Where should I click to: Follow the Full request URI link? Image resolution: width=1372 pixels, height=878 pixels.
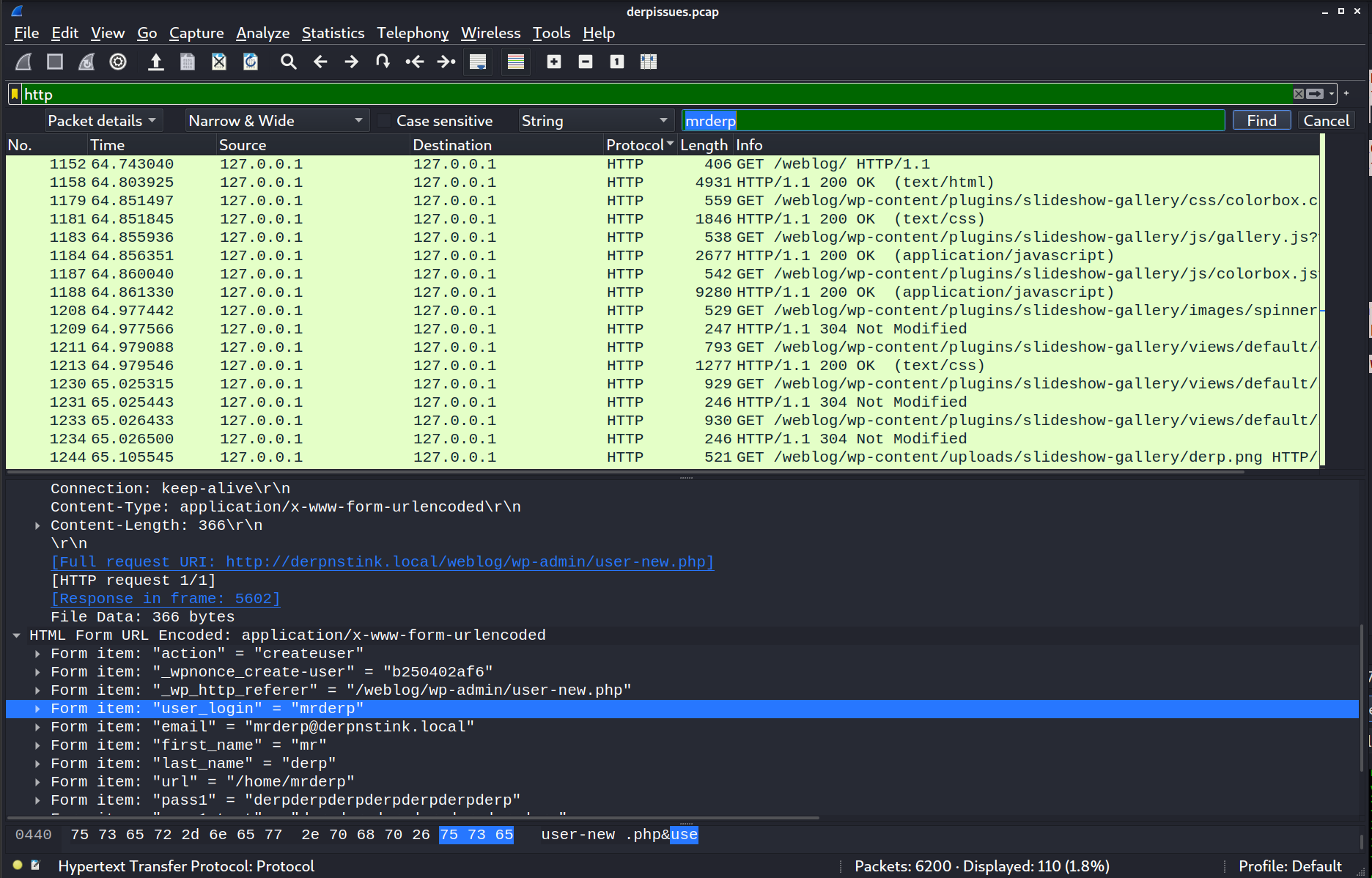(x=382, y=562)
